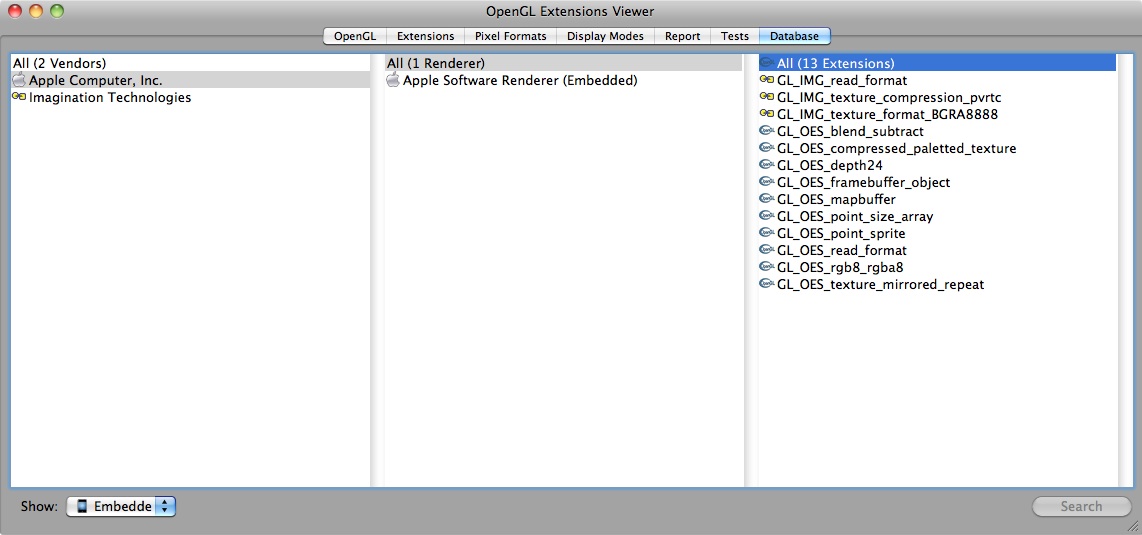
Task: Click the OpenGL icon for GL_OES_read_format
Action: click(766, 250)
